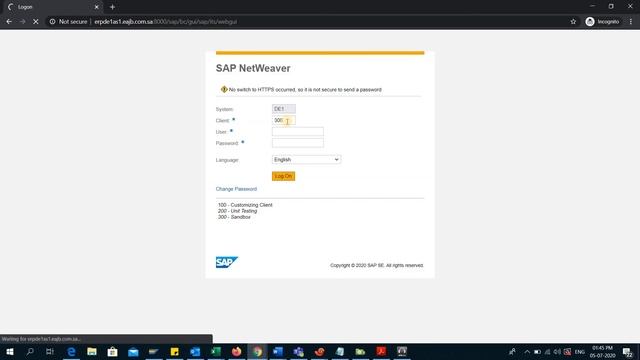Open Adobe Acrobat from taskbar
This screenshot has height=360, width=640.
tap(381, 351)
